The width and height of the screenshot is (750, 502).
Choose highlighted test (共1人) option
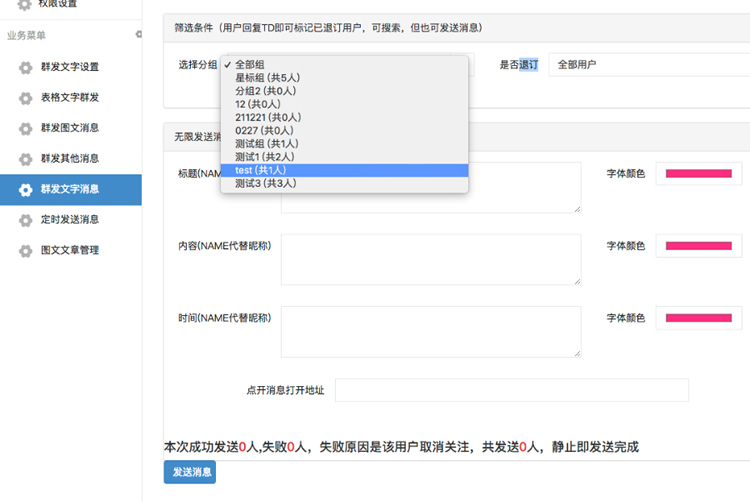tap(344, 170)
